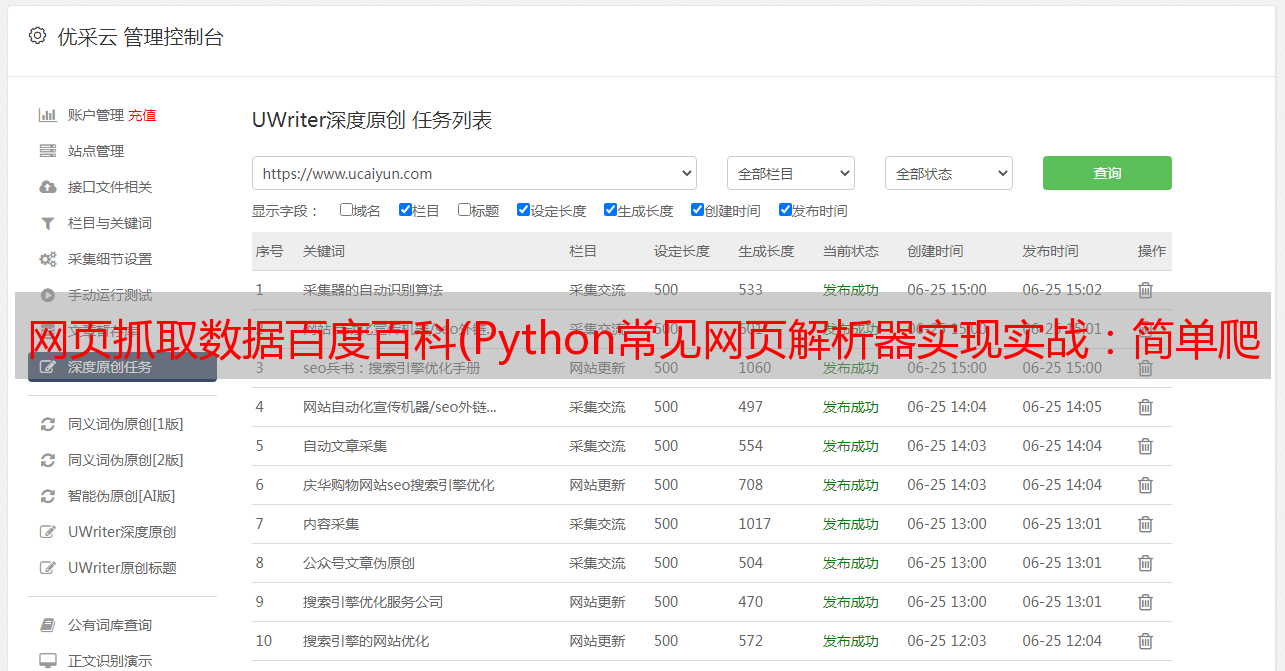The width and height of the screenshot is (1285, 671).
Task: Delete row 5 自动文章采集 via trash icon
Action: point(1145,446)
